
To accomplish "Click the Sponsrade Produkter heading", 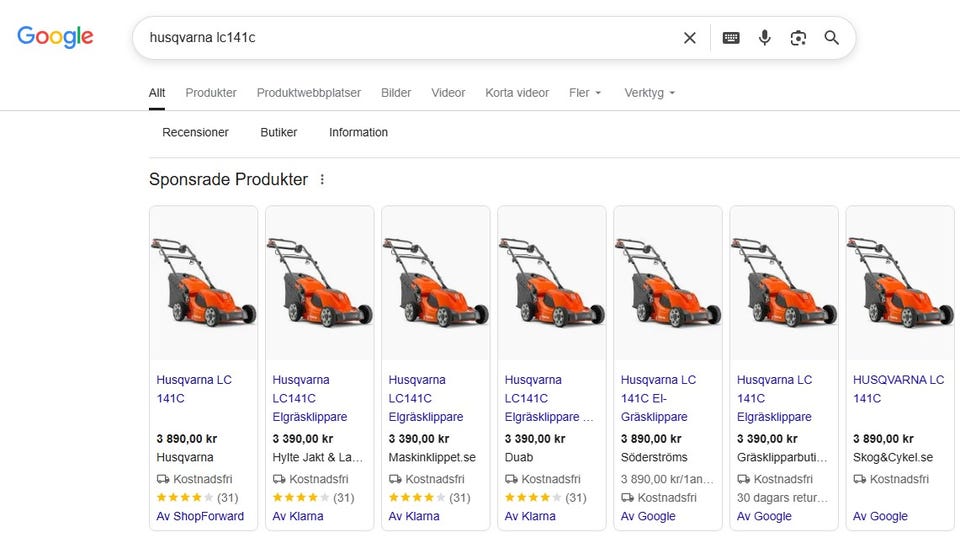I will 228,179.
